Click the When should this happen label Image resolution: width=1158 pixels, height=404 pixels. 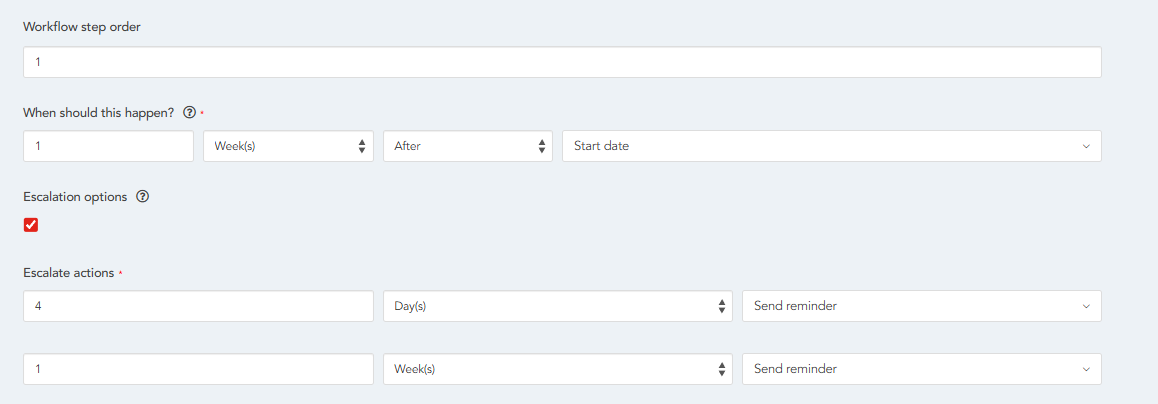pos(98,113)
